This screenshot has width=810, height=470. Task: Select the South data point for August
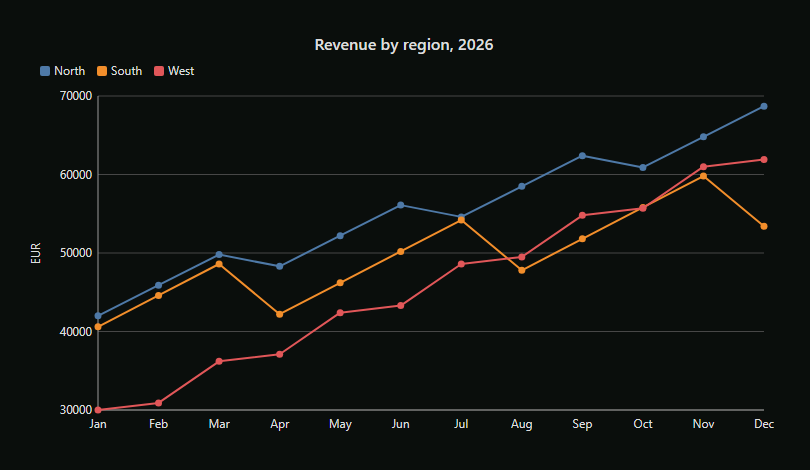(x=522, y=270)
